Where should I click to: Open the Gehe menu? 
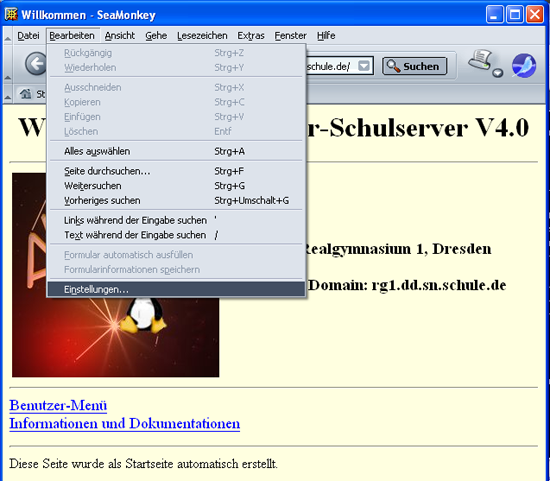coord(156,36)
